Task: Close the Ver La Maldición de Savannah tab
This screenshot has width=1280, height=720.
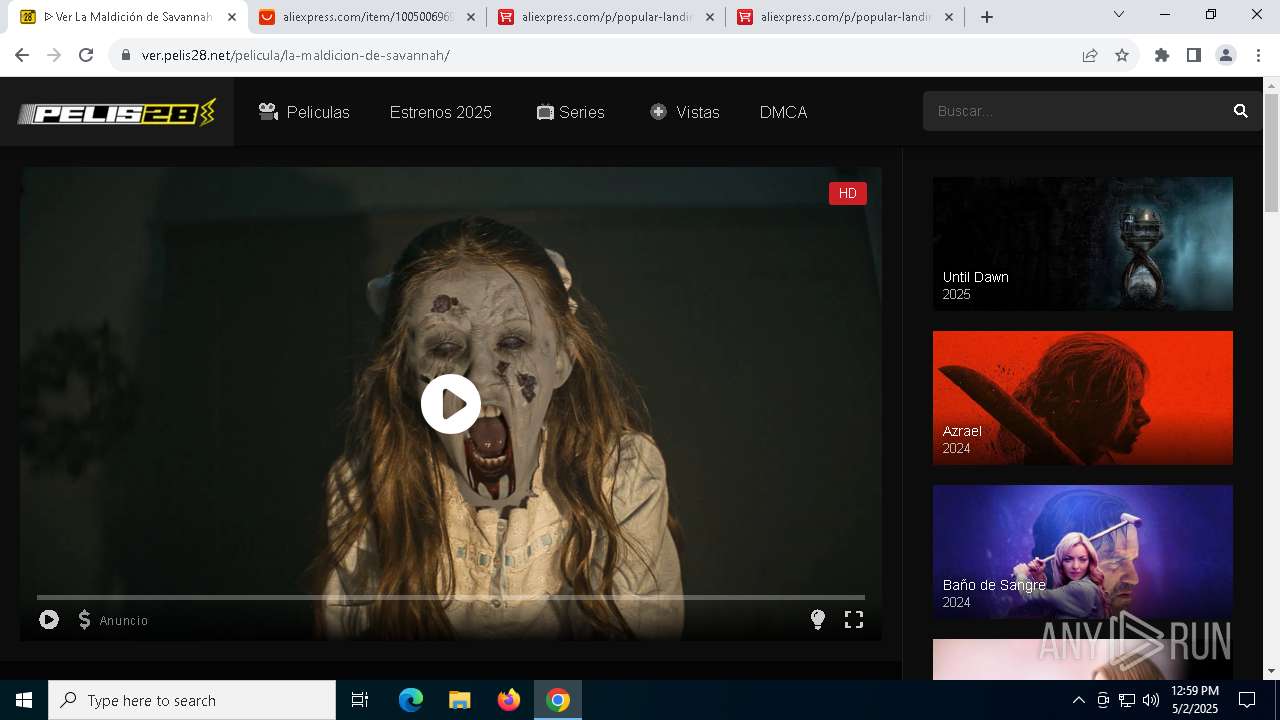Action: pos(232,17)
